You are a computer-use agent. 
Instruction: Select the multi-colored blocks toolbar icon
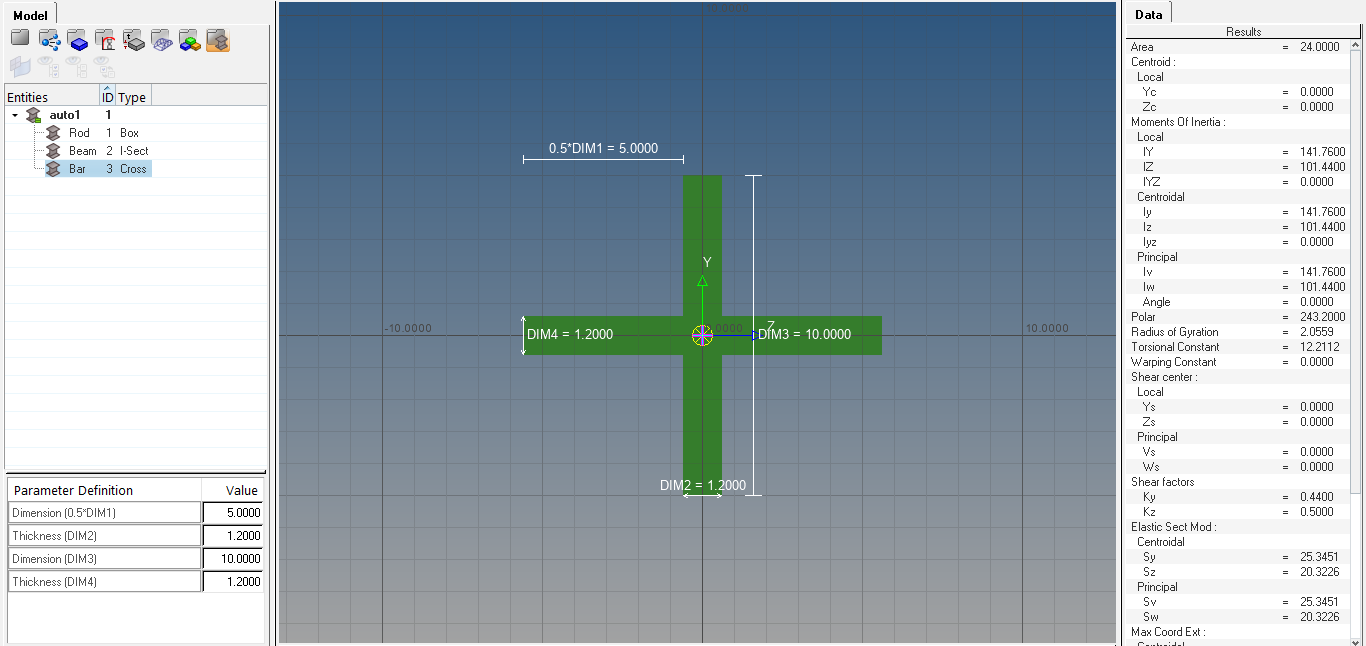coord(189,40)
